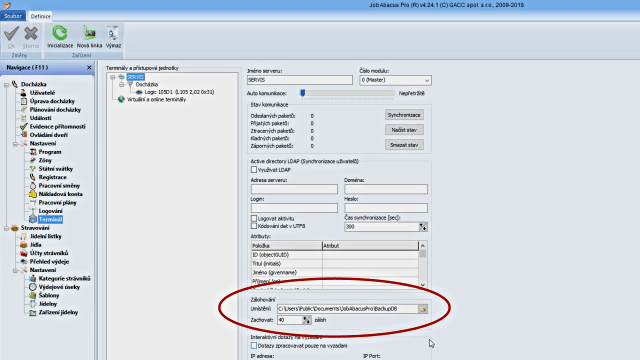Collapse the SERVIS terminal tree node
Viewport: 640px width, 360px height.
113,77
